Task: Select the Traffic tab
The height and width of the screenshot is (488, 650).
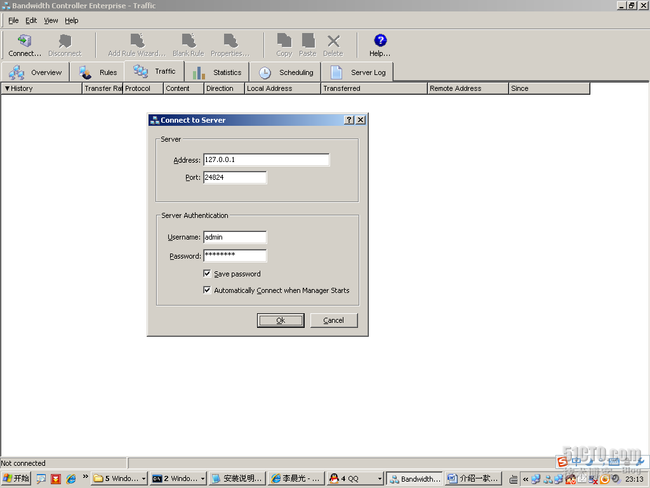Action: click(x=154, y=71)
